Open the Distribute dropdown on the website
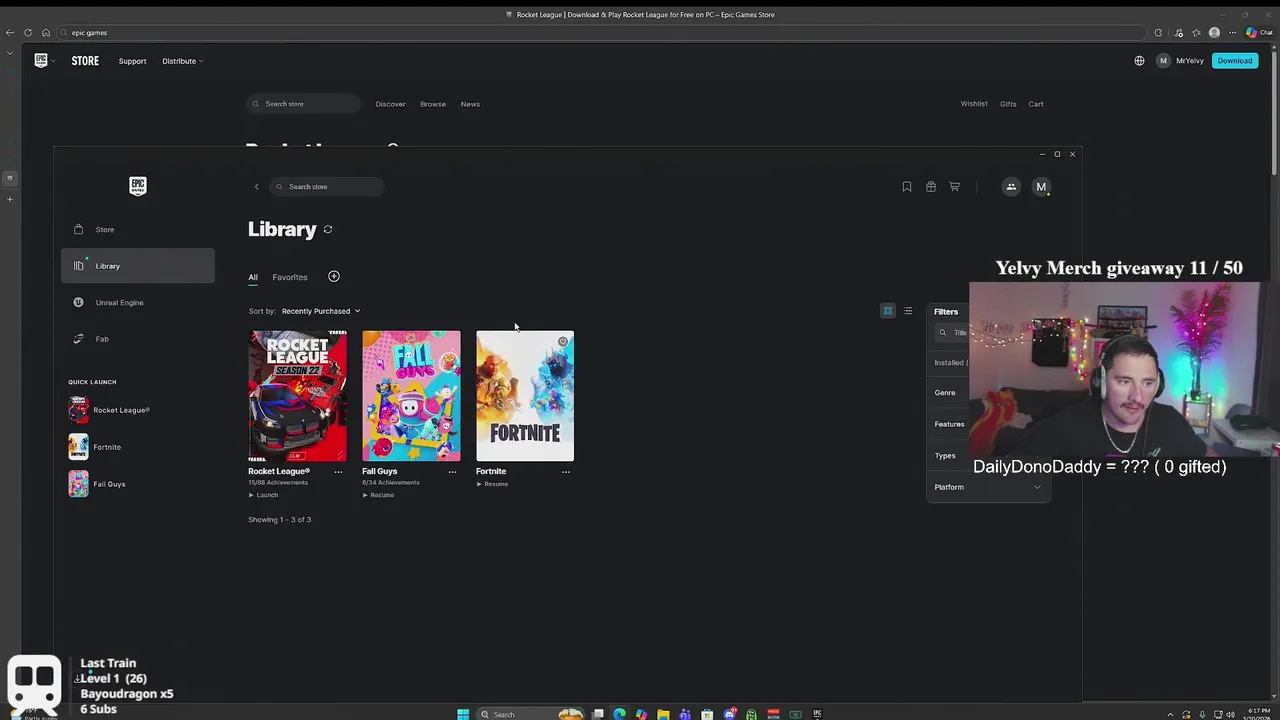This screenshot has width=1280, height=720. 182,61
